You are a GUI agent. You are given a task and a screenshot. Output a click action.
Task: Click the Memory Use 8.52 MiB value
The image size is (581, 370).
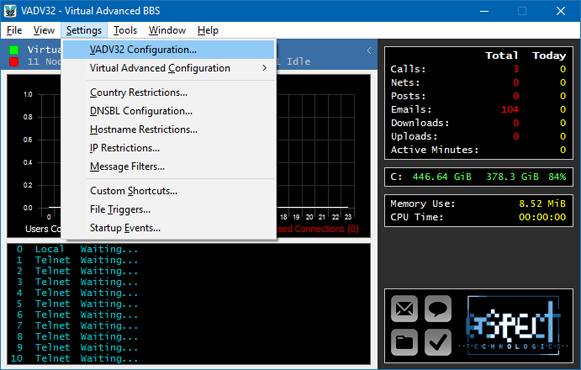[x=542, y=203]
